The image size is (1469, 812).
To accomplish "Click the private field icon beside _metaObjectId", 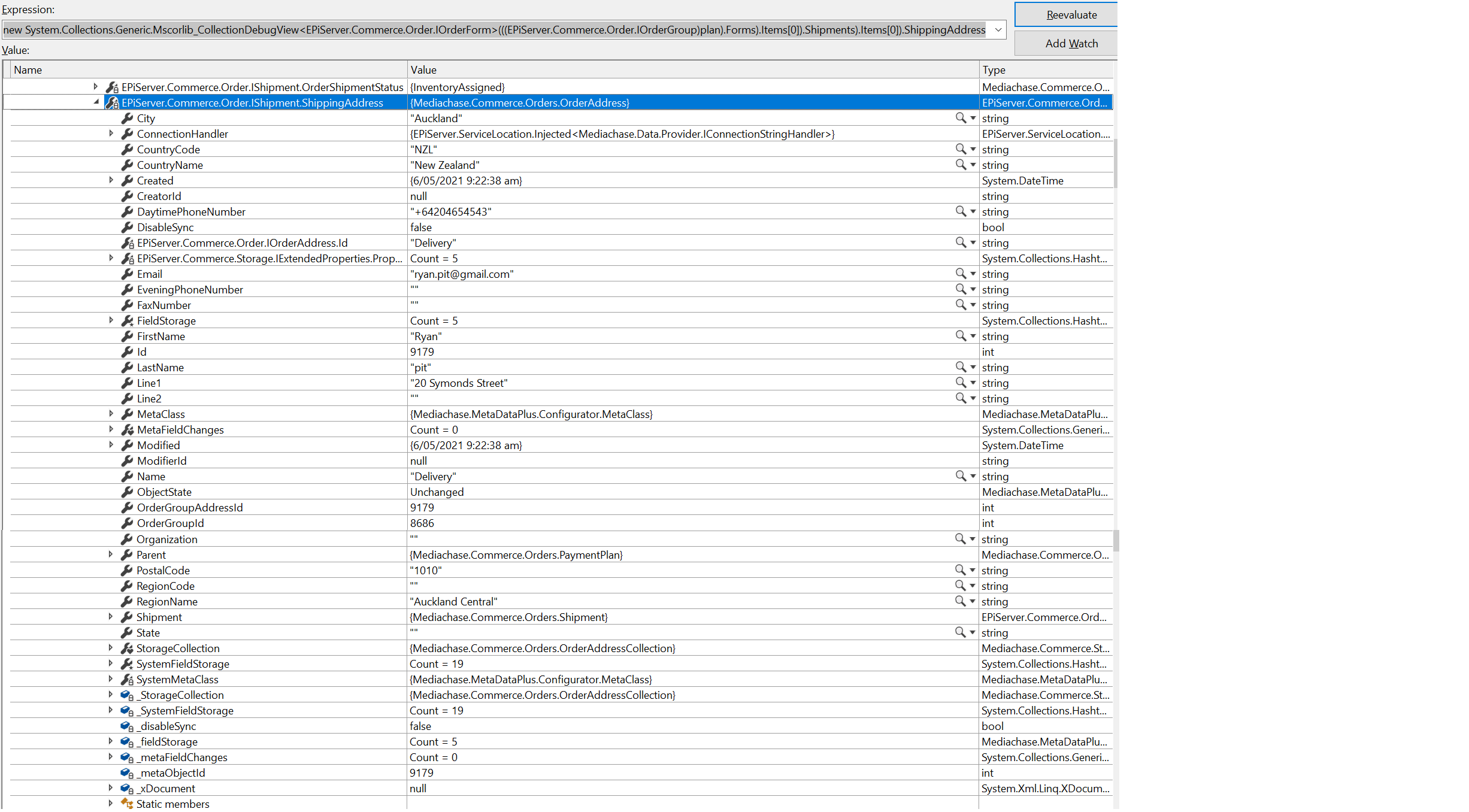I will coord(126,773).
